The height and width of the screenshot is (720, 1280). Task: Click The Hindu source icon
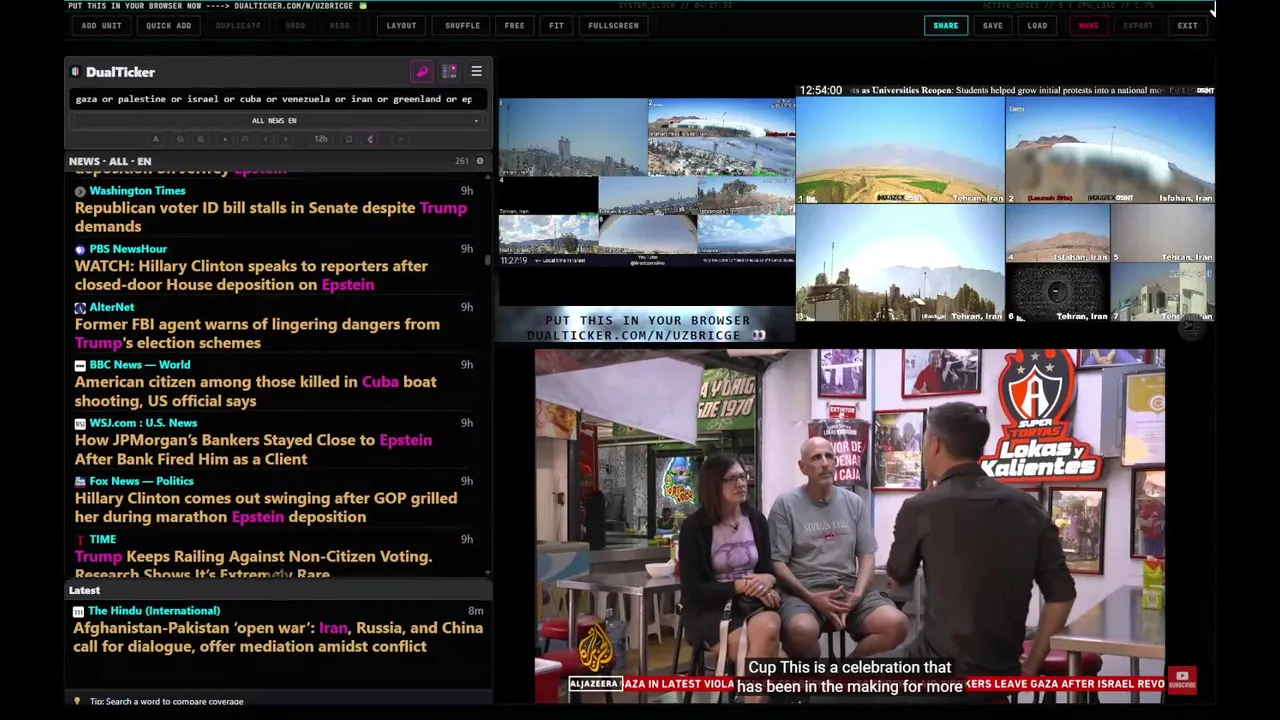coord(78,611)
